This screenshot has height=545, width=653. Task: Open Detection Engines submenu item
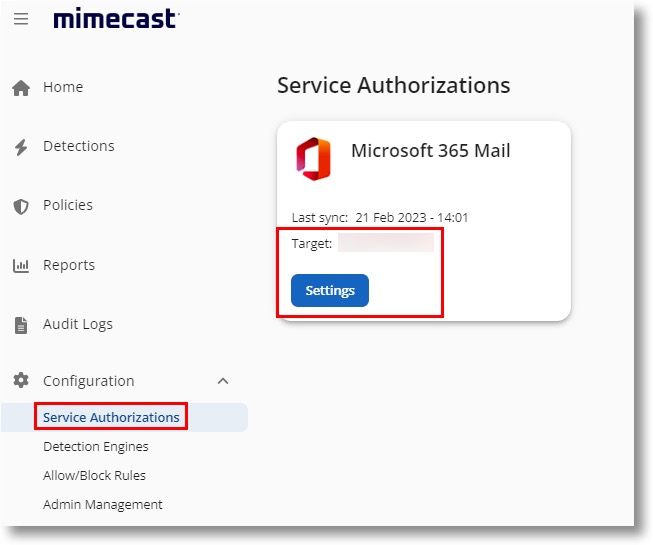click(96, 447)
